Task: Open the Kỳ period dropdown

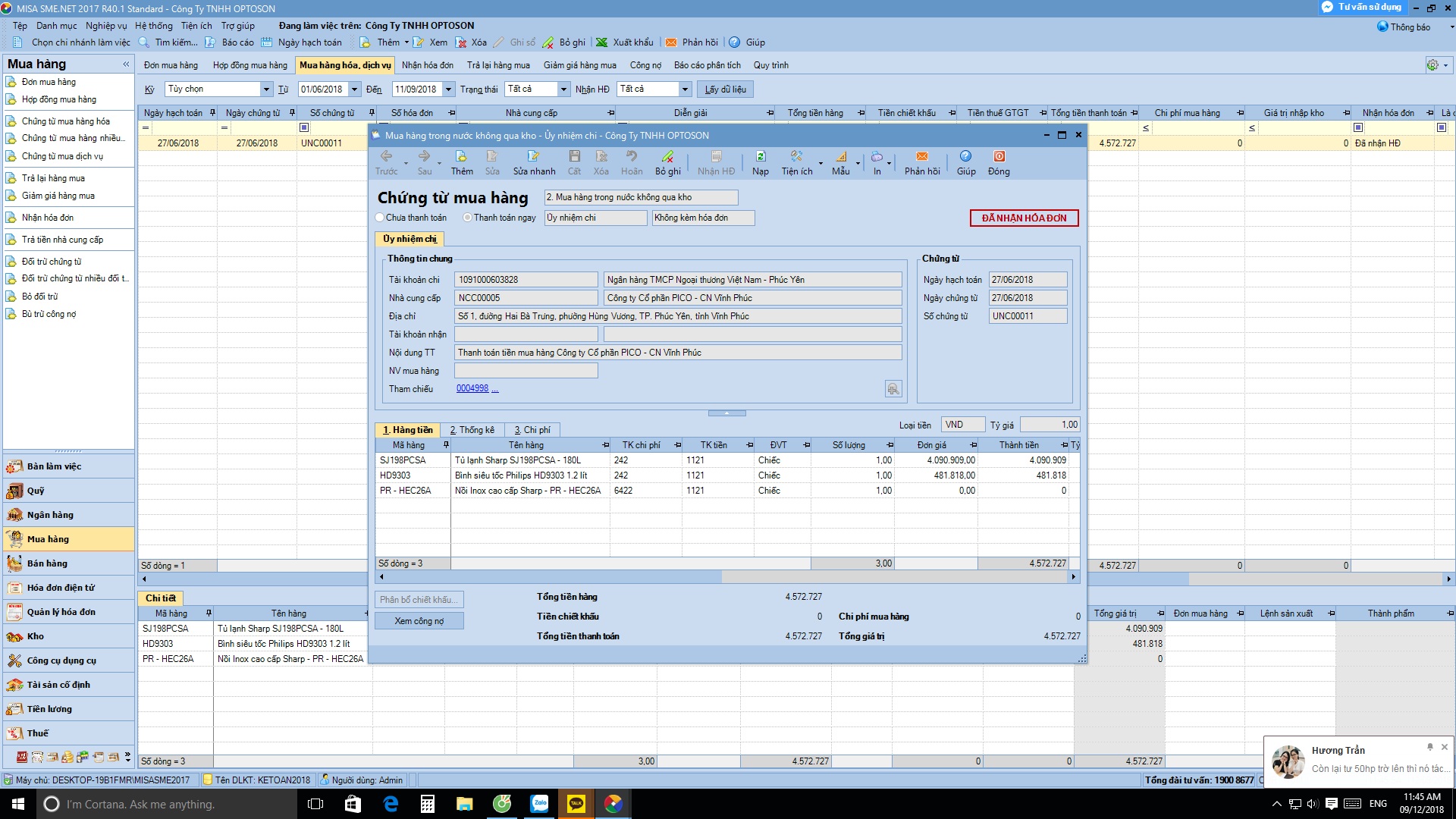Action: click(x=266, y=89)
